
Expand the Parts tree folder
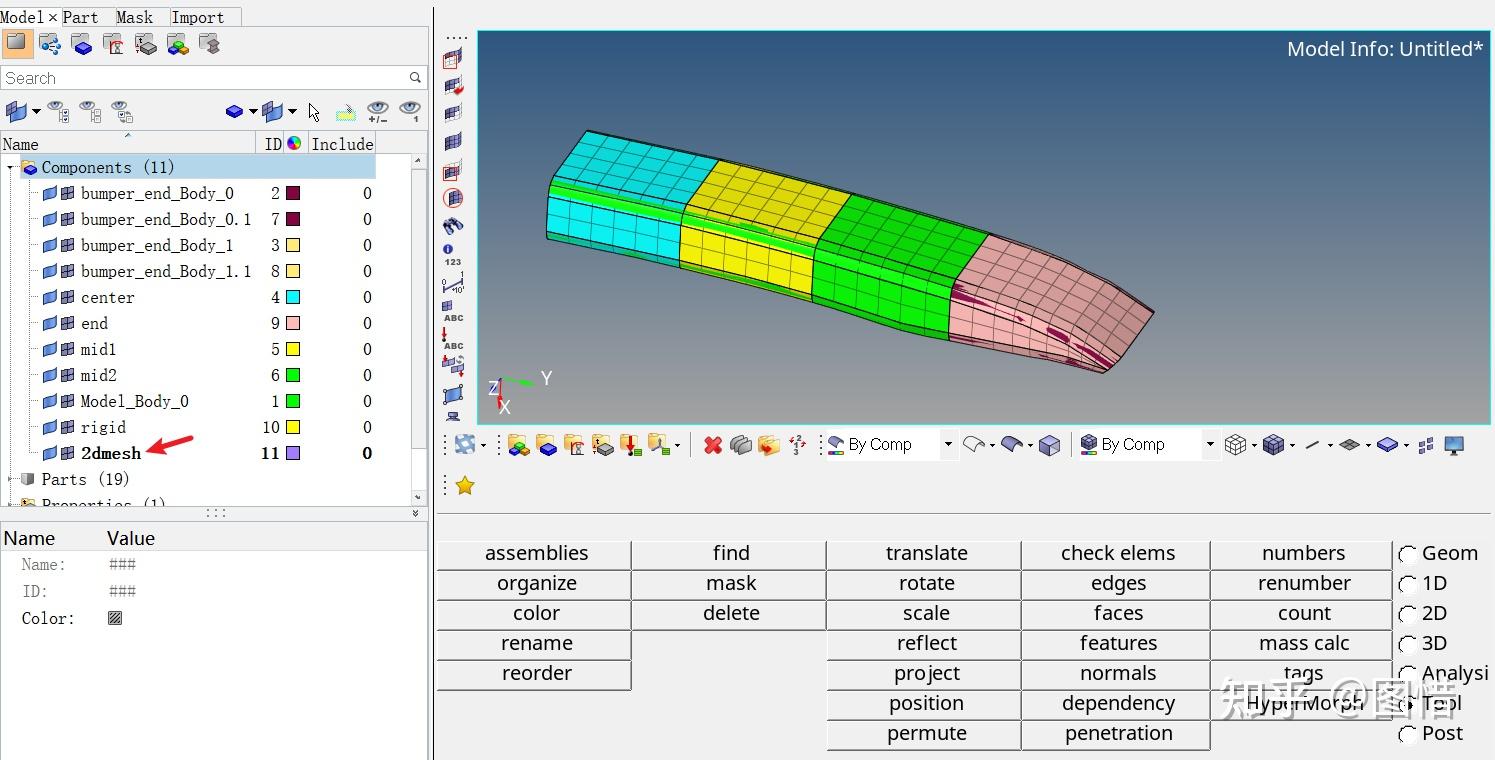tap(10, 480)
